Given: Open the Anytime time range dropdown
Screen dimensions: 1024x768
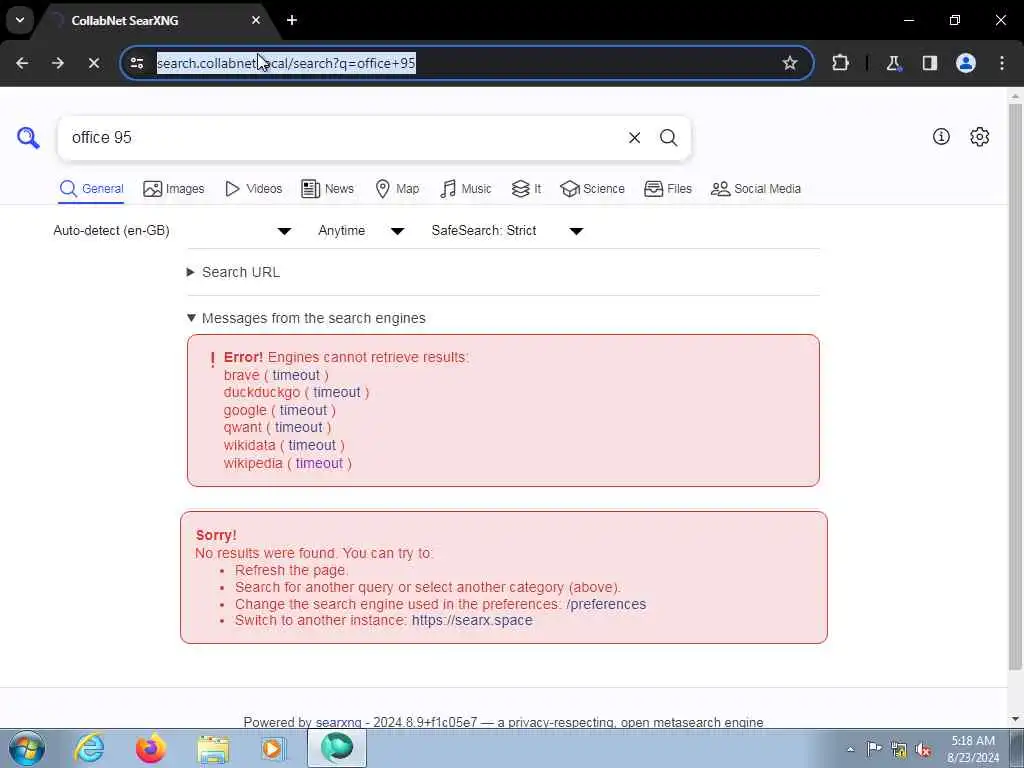Looking at the screenshot, I should point(361,231).
